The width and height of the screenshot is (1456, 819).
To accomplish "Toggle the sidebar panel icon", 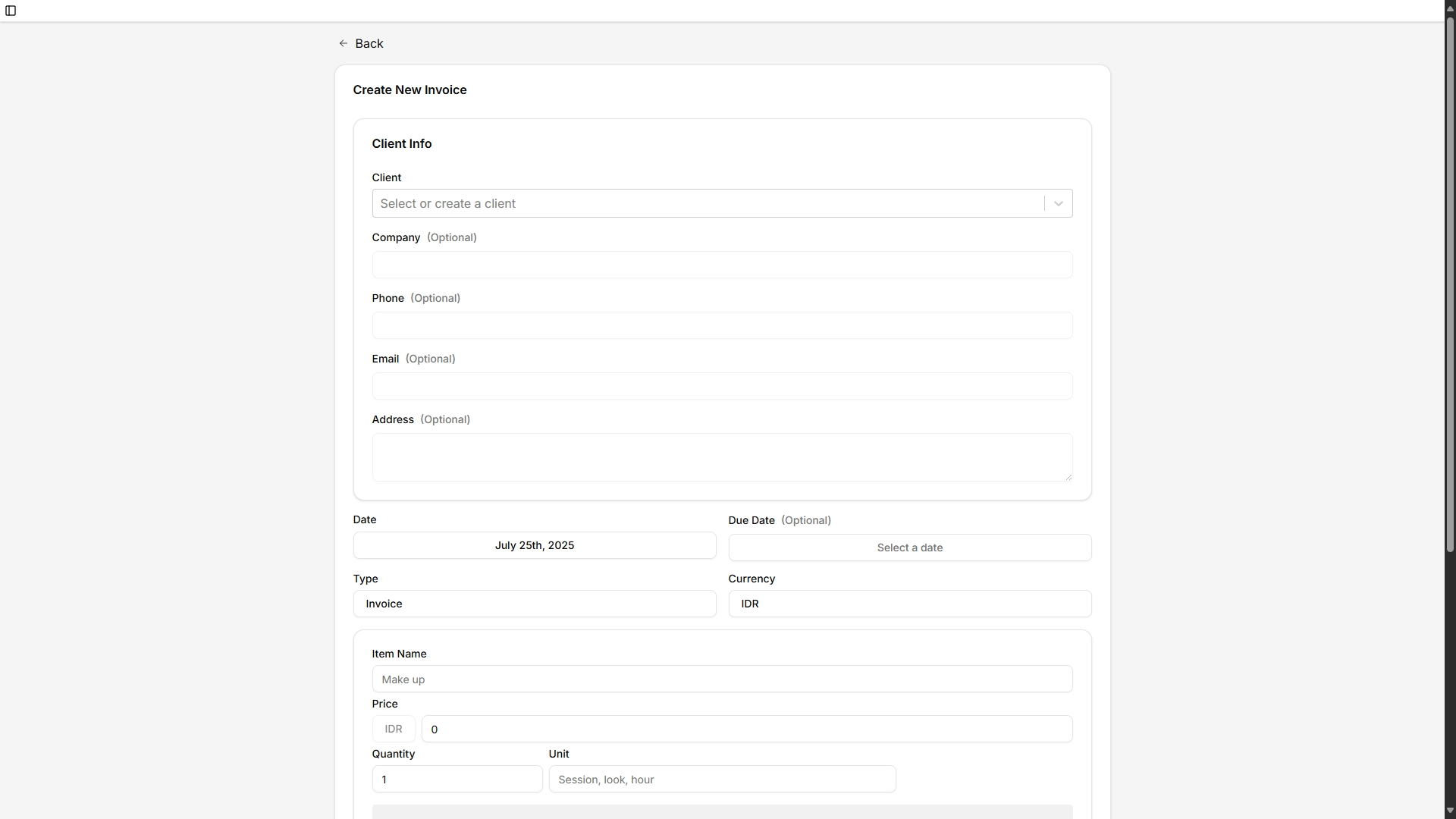I will tap(11, 11).
